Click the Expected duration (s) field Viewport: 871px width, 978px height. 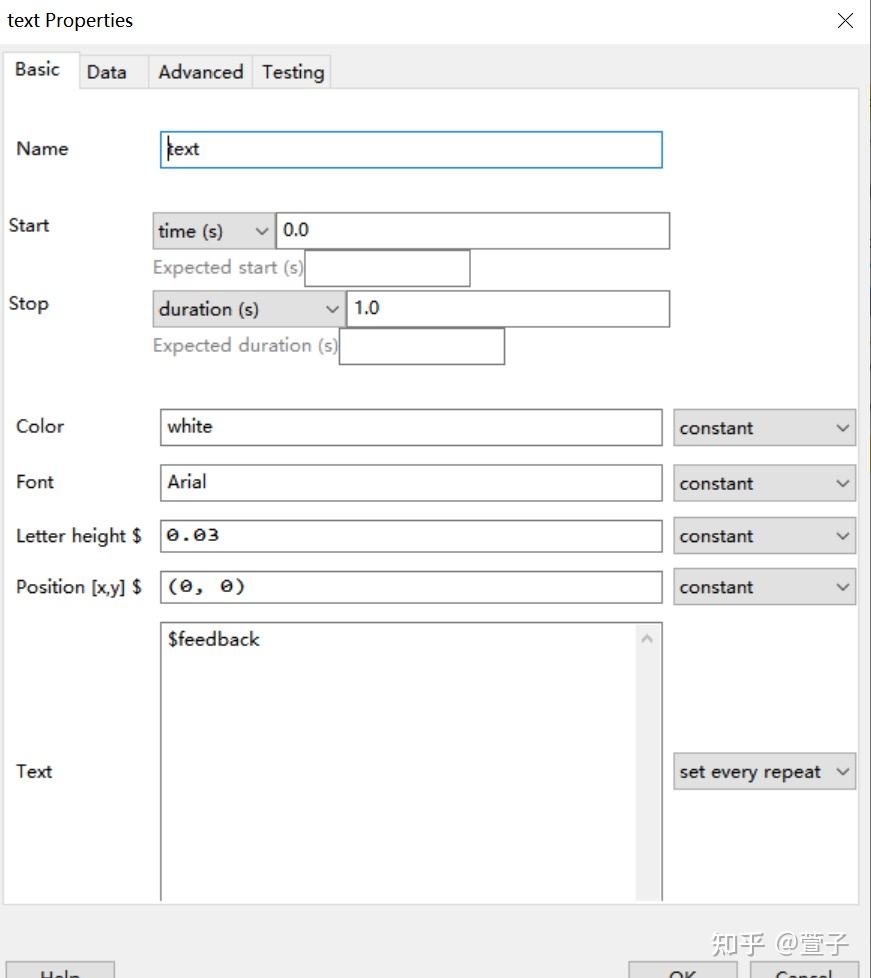421,346
